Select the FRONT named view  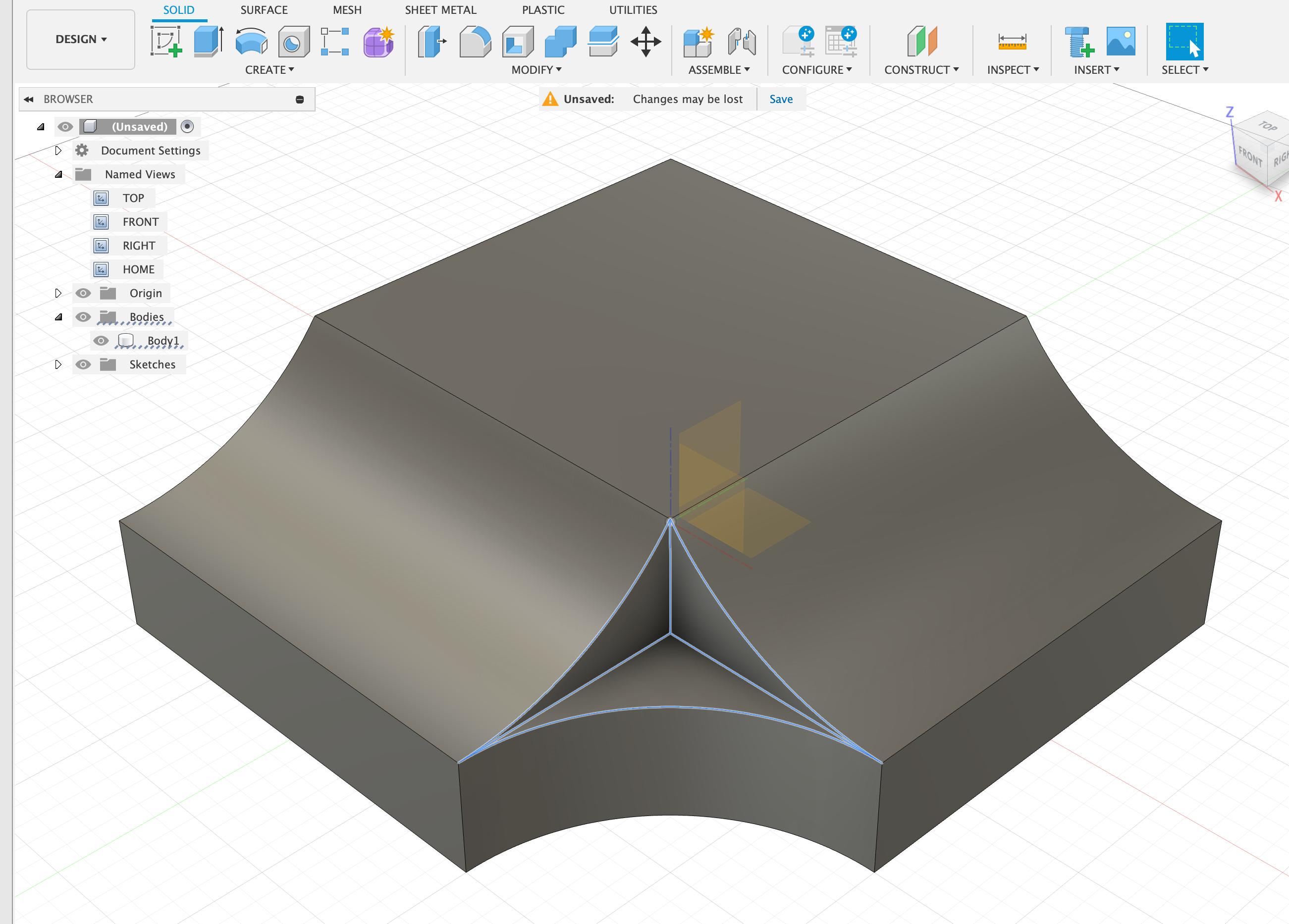pyautogui.click(x=140, y=222)
